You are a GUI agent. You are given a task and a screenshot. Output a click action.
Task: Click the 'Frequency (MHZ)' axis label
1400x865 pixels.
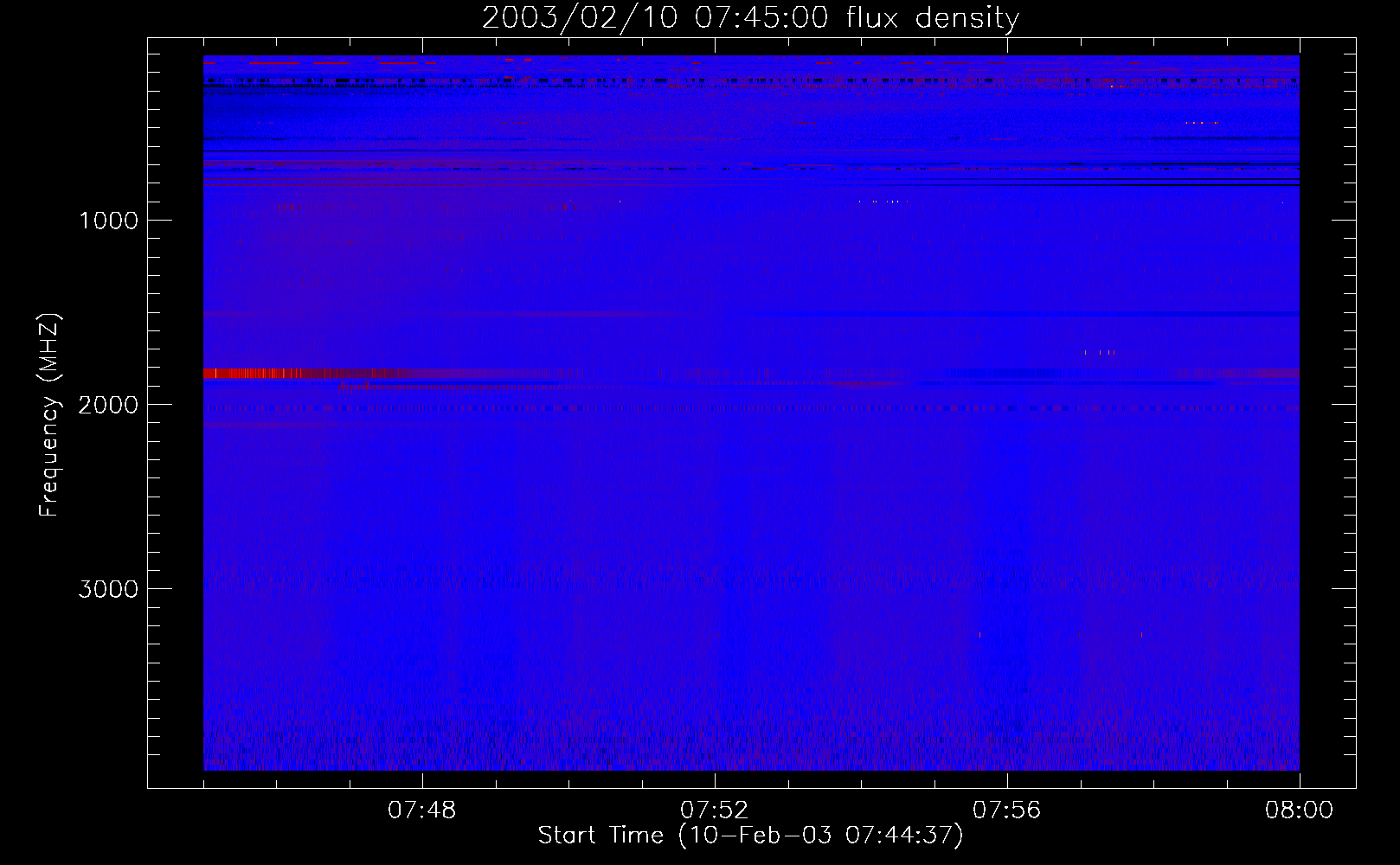click(50, 415)
